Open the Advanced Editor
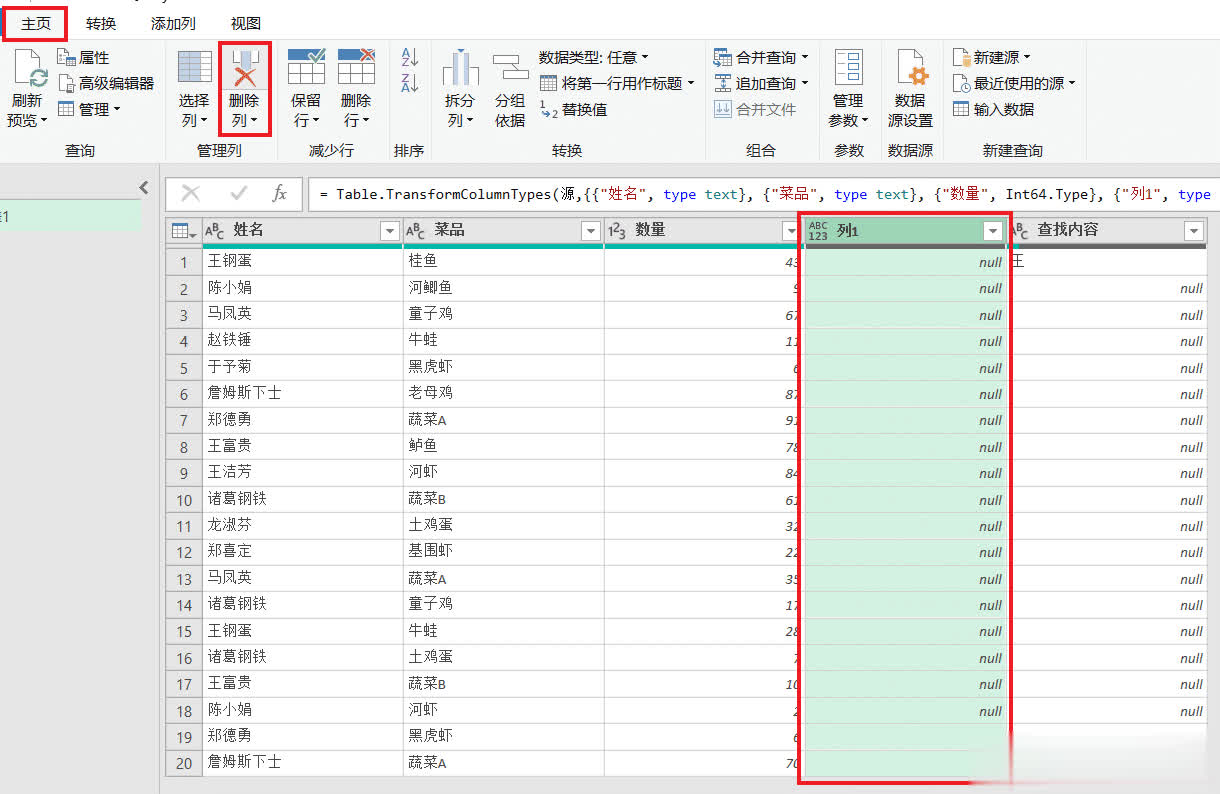Image resolution: width=1220 pixels, height=794 pixels. (106, 84)
